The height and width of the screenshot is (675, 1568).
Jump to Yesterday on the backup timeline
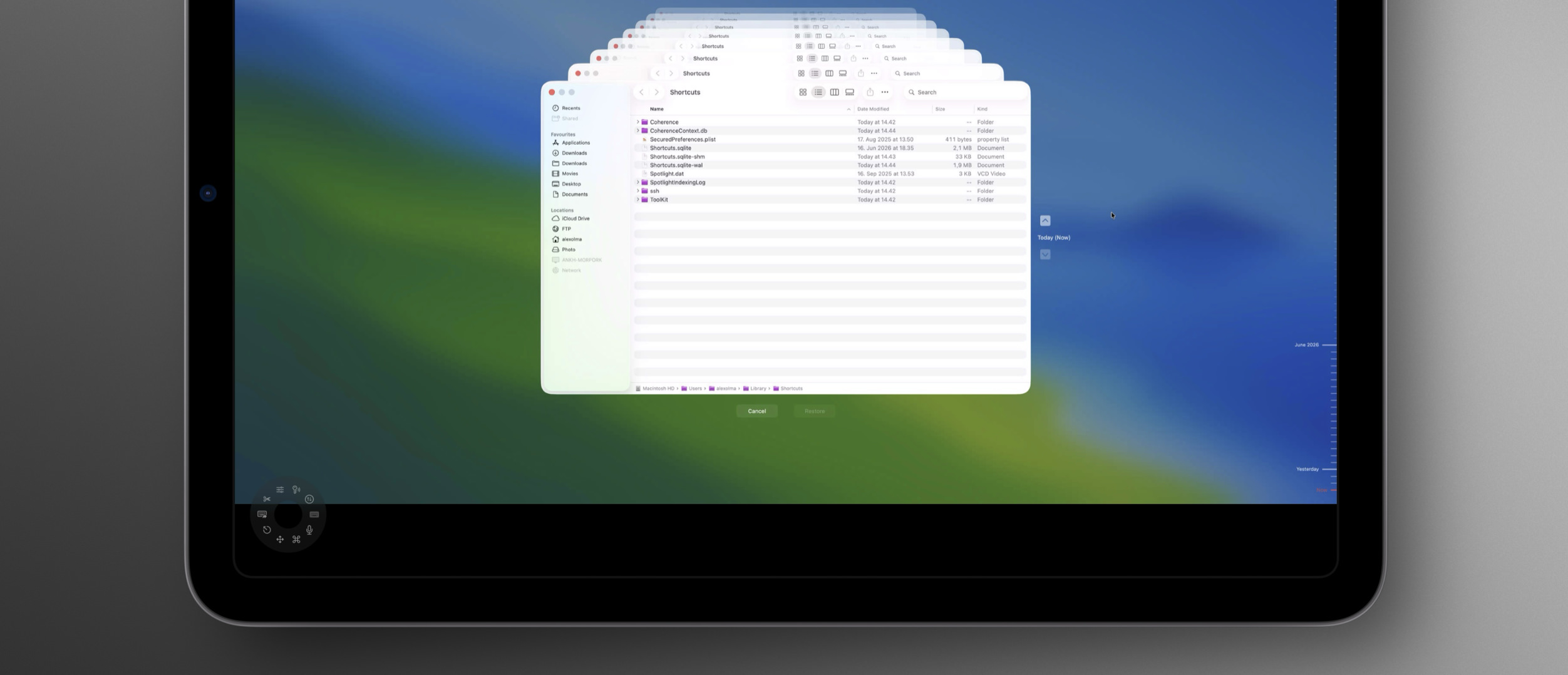[x=1316, y=469]
